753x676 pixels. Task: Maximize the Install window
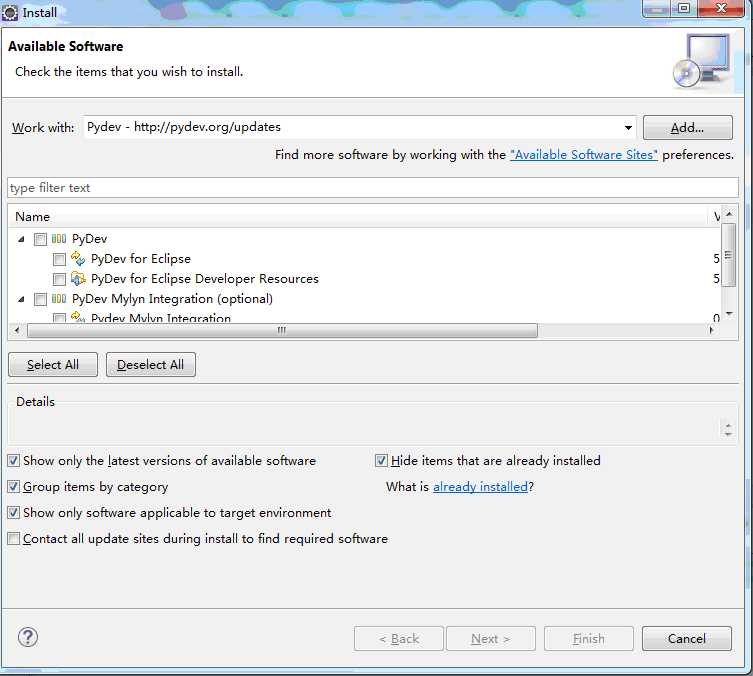click(684, 8)
